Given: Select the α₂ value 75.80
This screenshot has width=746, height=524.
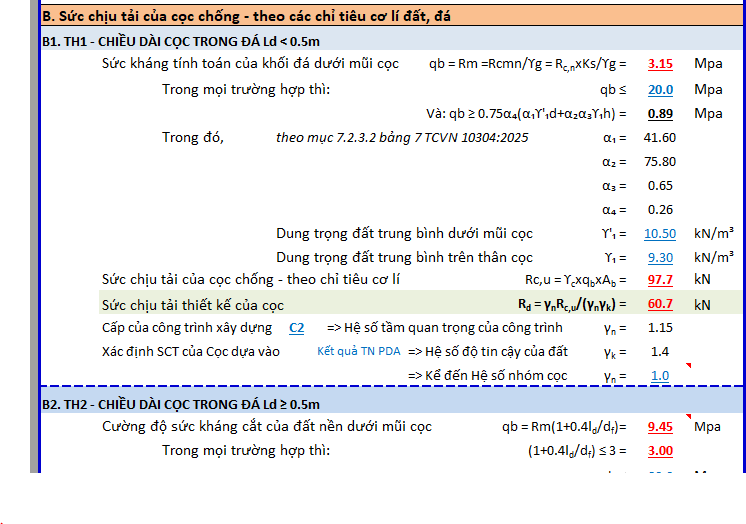Looking at the screenshot, I should click(x=660, y=162).
